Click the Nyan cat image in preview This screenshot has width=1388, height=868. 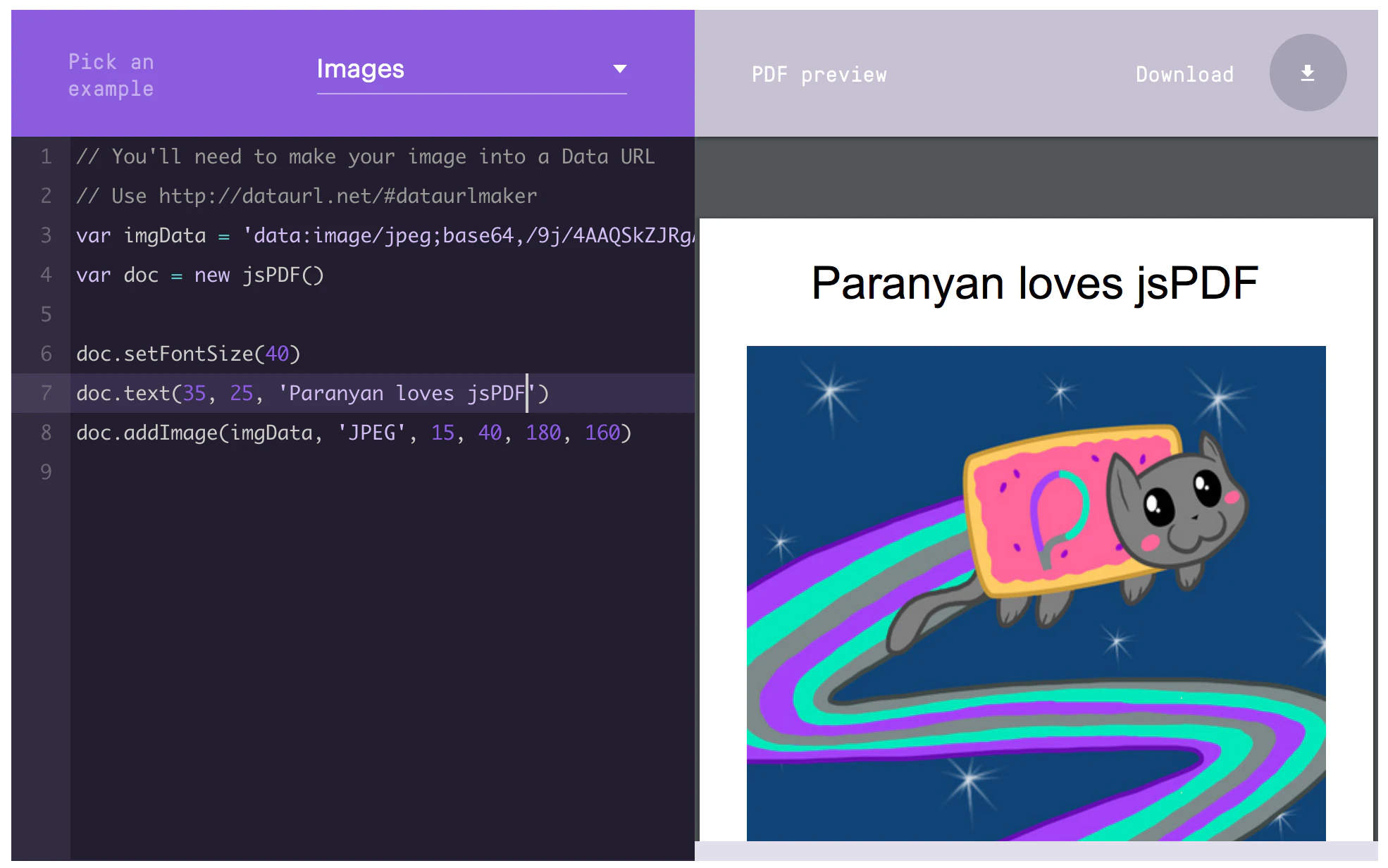[1036, 592]
